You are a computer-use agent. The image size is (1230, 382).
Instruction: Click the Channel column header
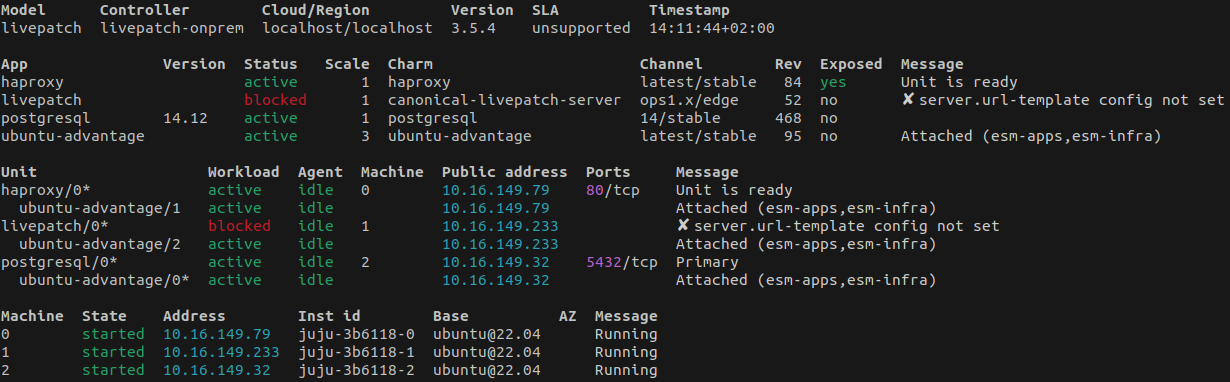671,64
